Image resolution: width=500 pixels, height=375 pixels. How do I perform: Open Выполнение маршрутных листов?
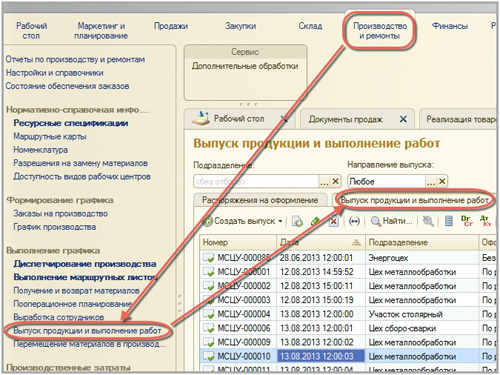pyautogui.click(x=85, y=277)
